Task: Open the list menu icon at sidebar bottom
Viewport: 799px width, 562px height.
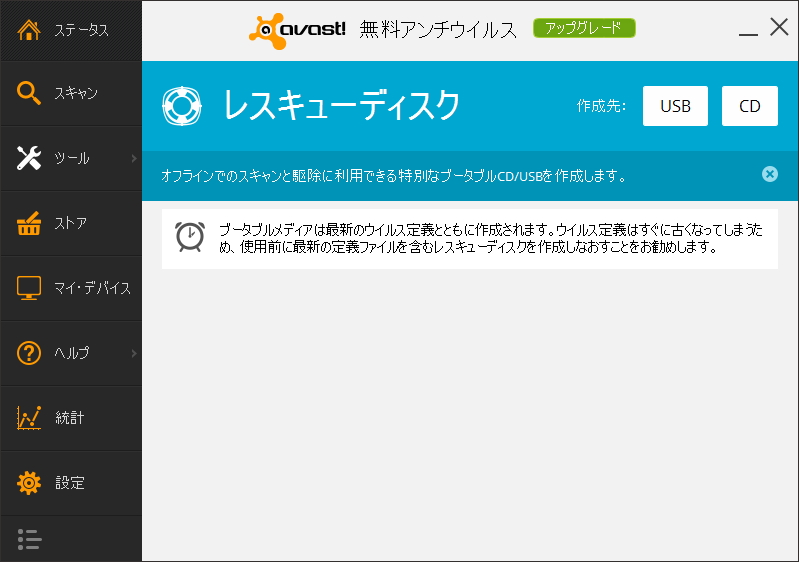Action: [x=29, y=539]
